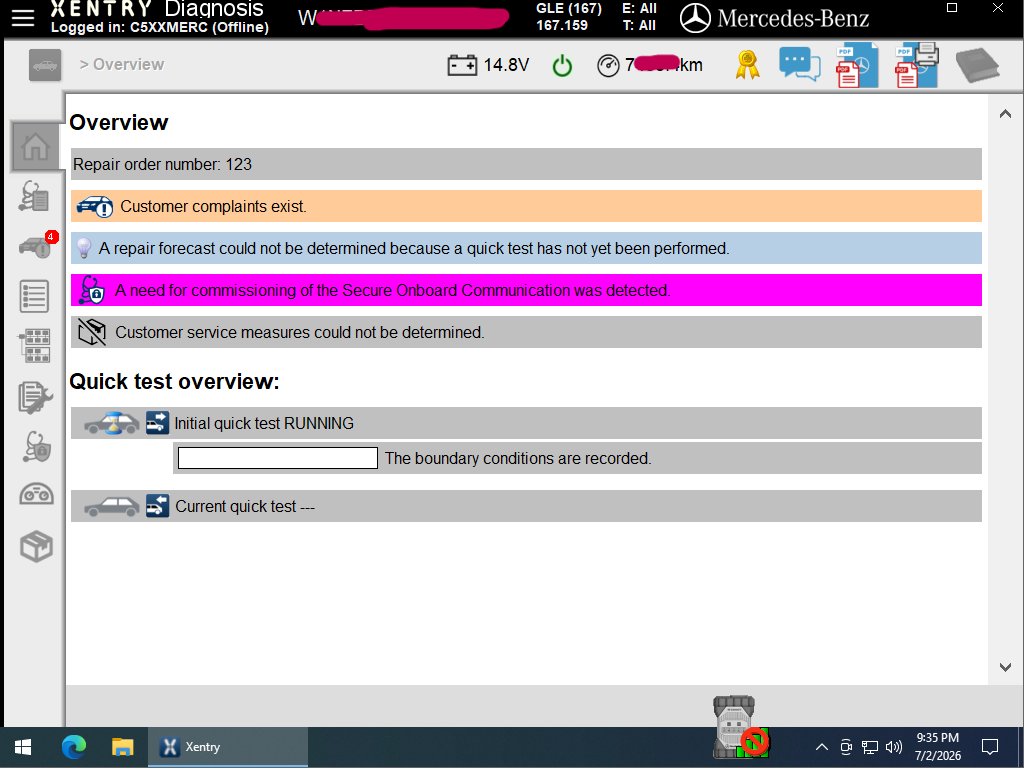
Task: Open the hamburger main menu
Action: coord(23,18)
